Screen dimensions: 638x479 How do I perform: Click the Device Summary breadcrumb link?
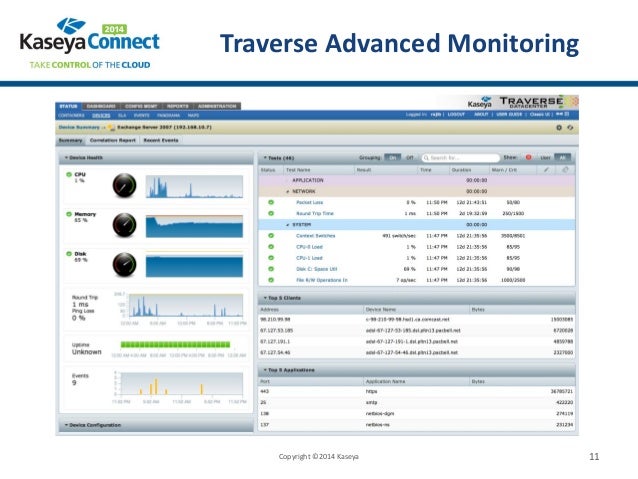pos(79,127)
